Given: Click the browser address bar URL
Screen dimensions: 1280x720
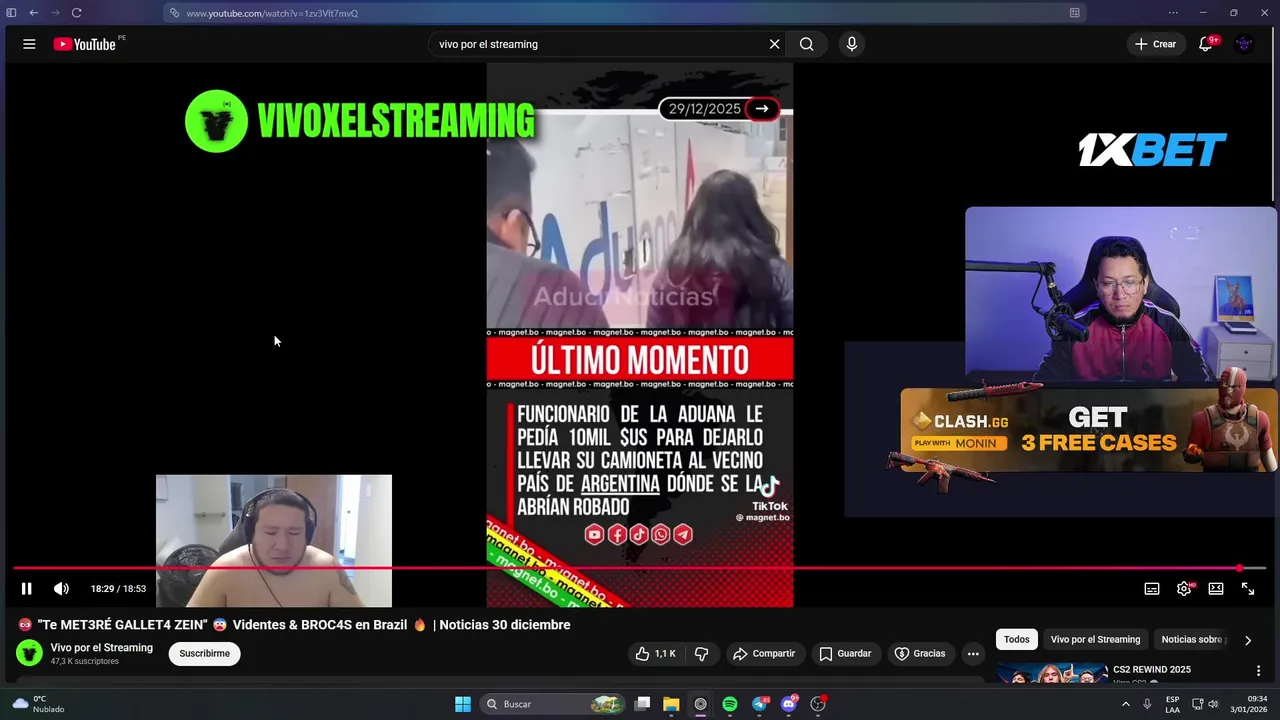Looking at the screenshot, I should [272, 13].
